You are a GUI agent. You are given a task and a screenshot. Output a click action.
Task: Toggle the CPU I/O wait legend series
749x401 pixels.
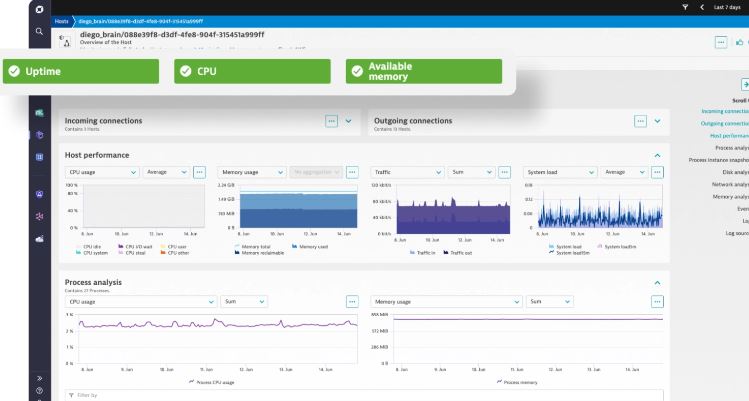pos(135,247)
